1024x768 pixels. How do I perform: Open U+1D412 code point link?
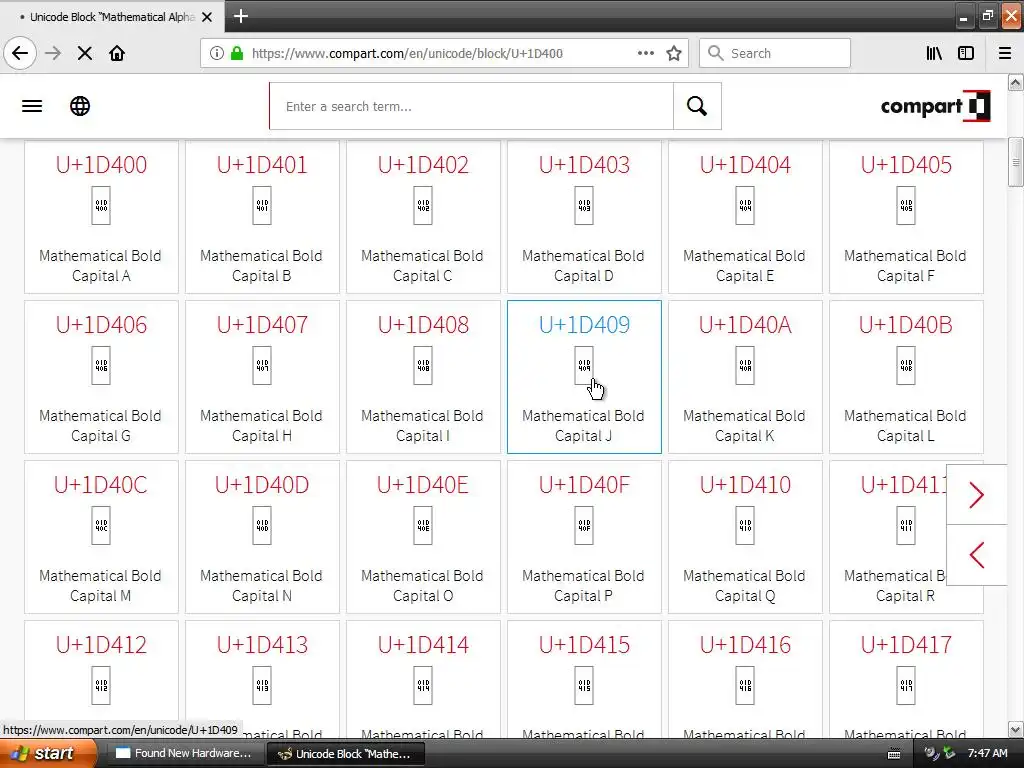pos(101,645)
